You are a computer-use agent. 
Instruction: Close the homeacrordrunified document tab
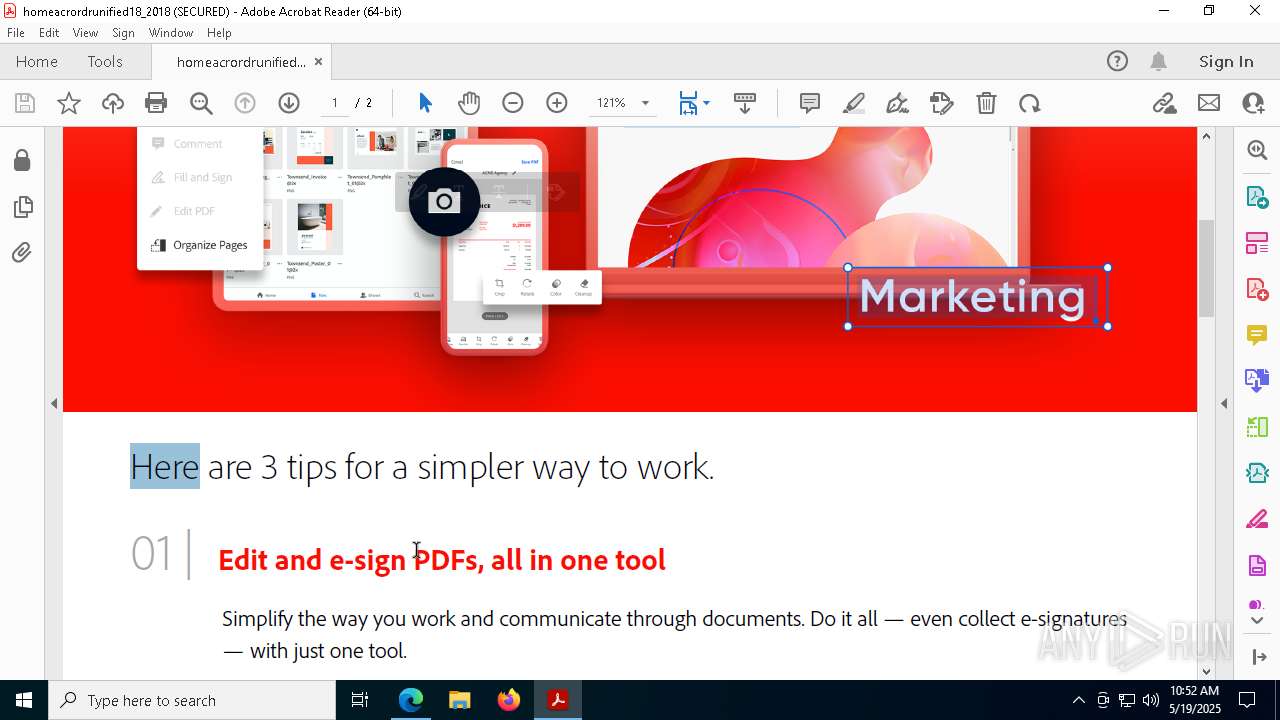point(318,62)
